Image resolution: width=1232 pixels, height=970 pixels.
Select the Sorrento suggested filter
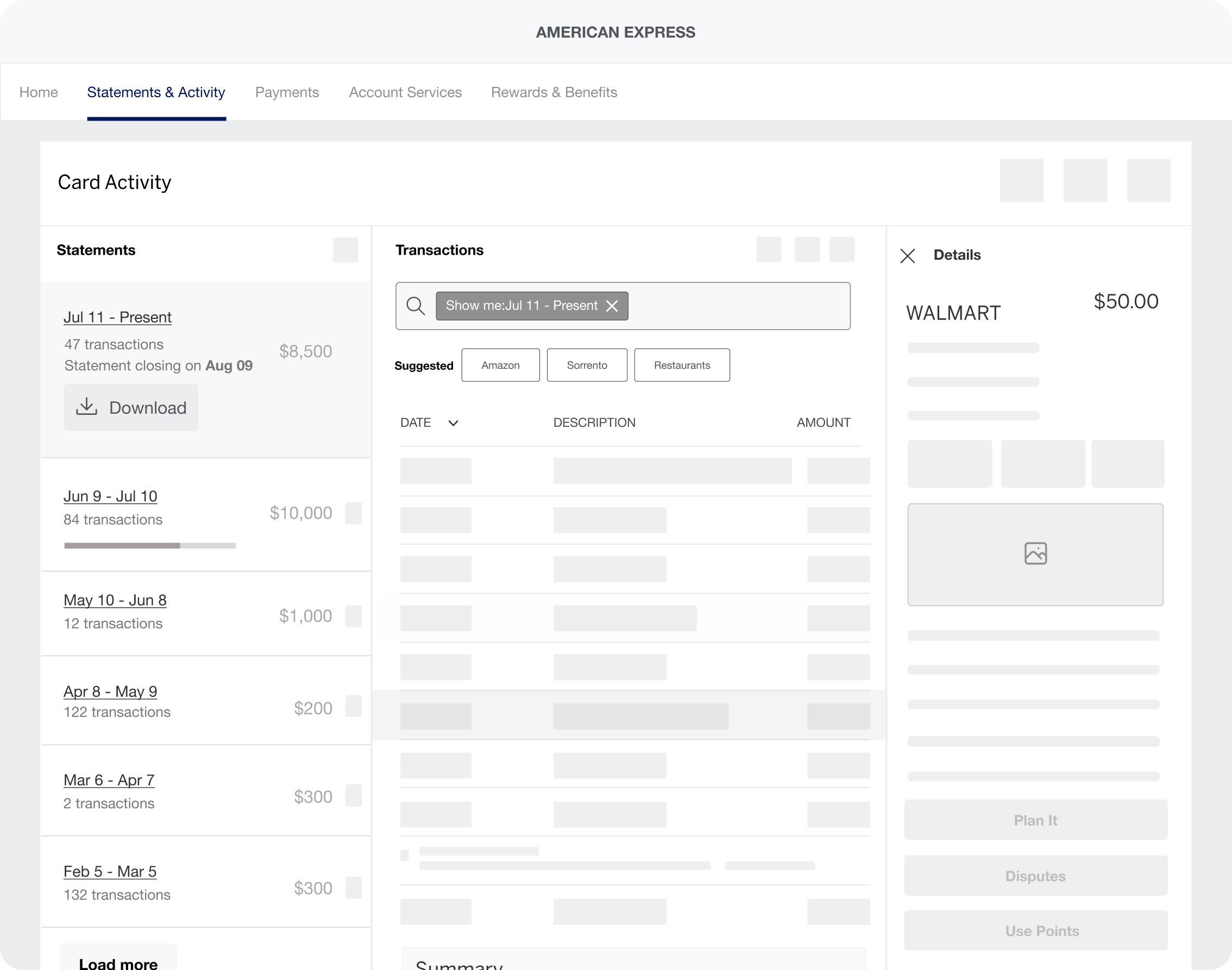click(587, 365)
